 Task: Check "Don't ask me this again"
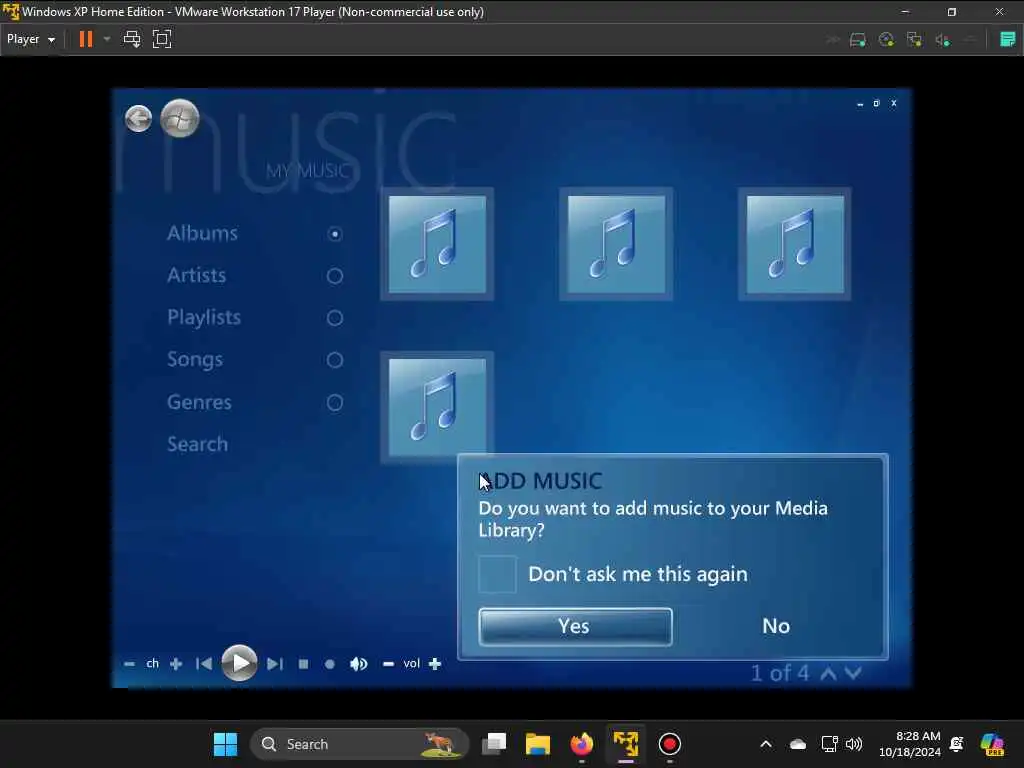tap(497, 574)
